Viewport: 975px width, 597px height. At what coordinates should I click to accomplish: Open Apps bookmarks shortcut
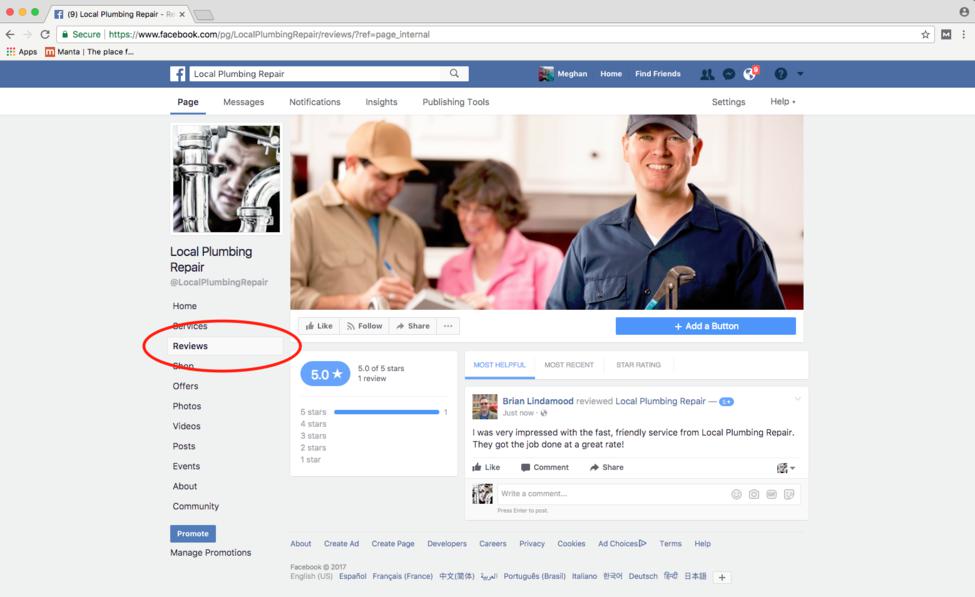point(22,52)
